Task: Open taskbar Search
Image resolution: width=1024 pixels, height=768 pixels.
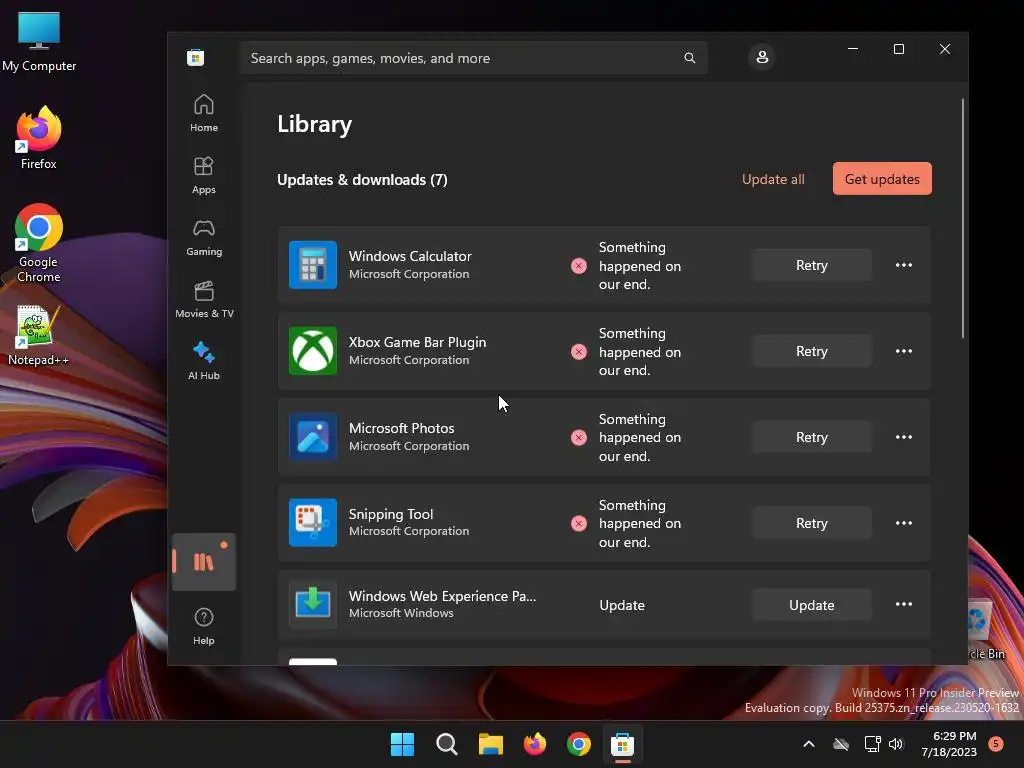Action: point(447,744)
